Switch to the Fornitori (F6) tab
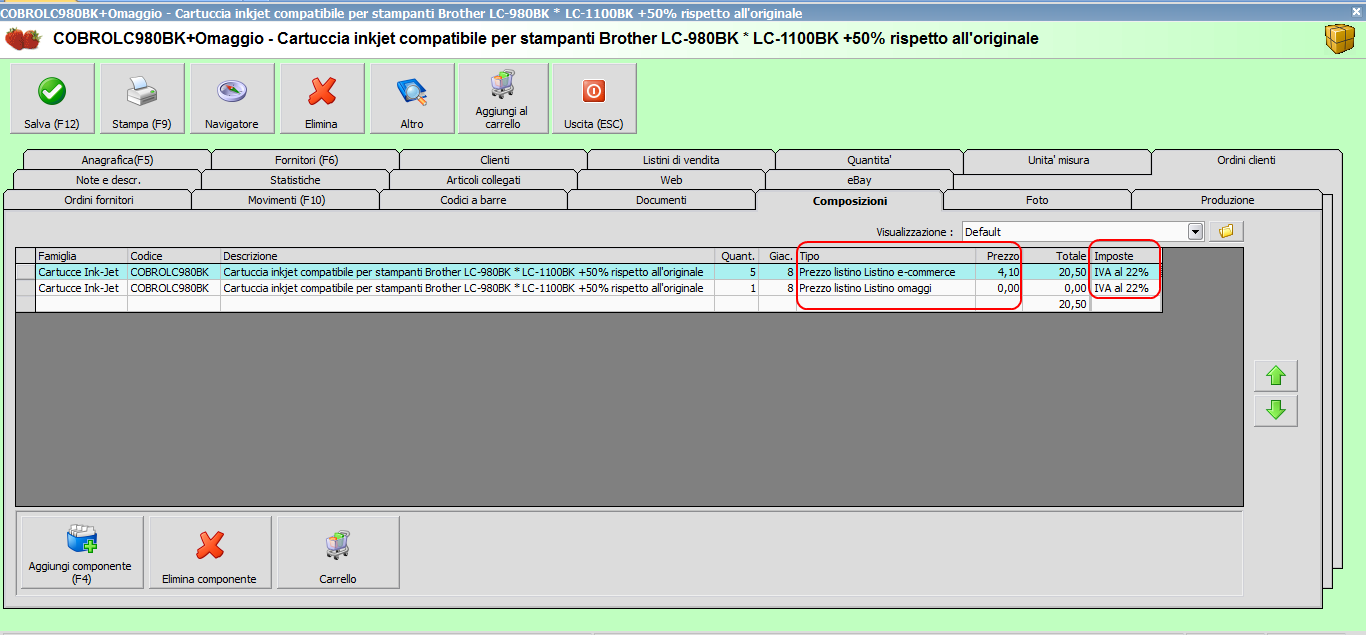Viewport: 1366px width, 635px height. click(x=306, y=160)
